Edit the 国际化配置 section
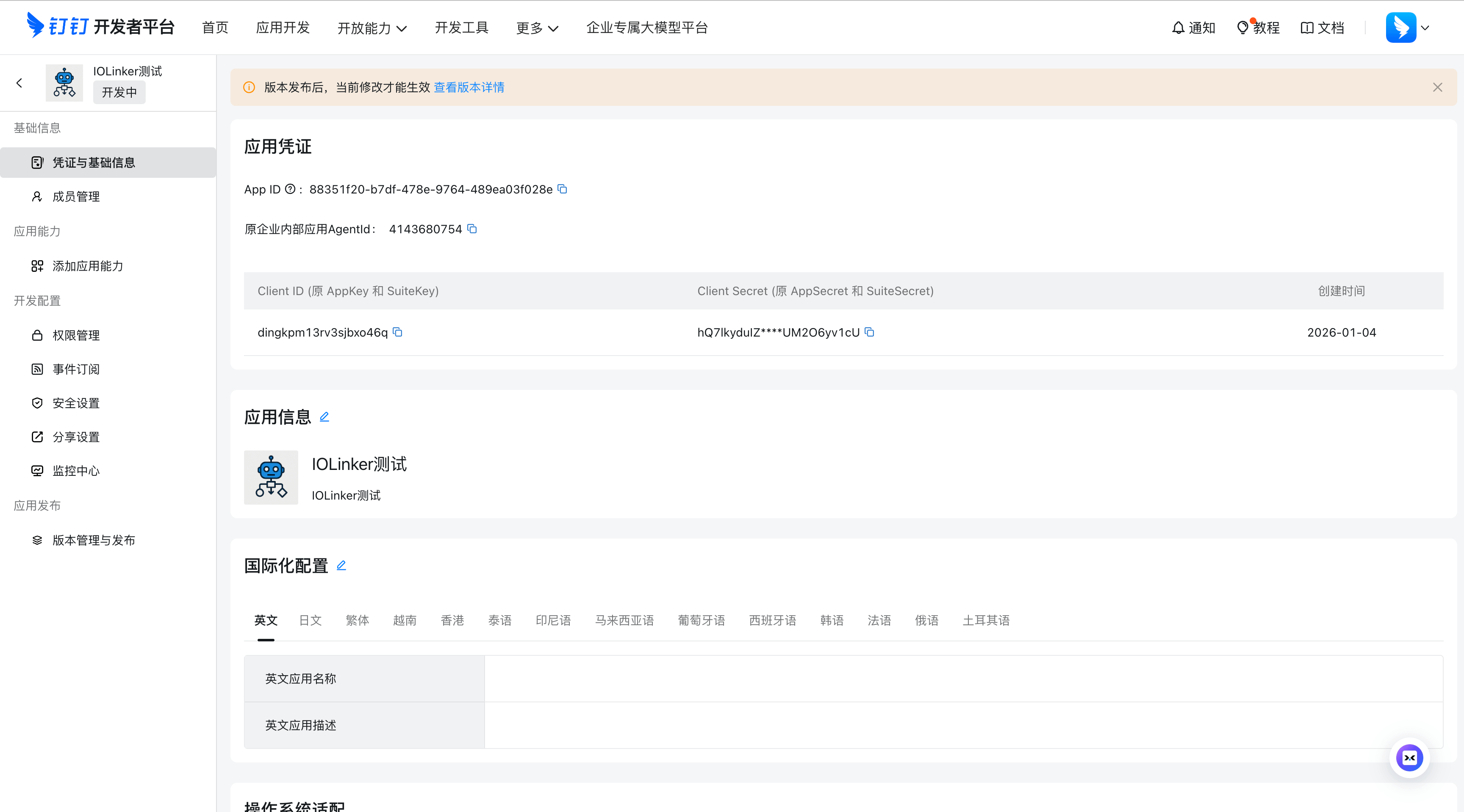 tap(341, 566)
